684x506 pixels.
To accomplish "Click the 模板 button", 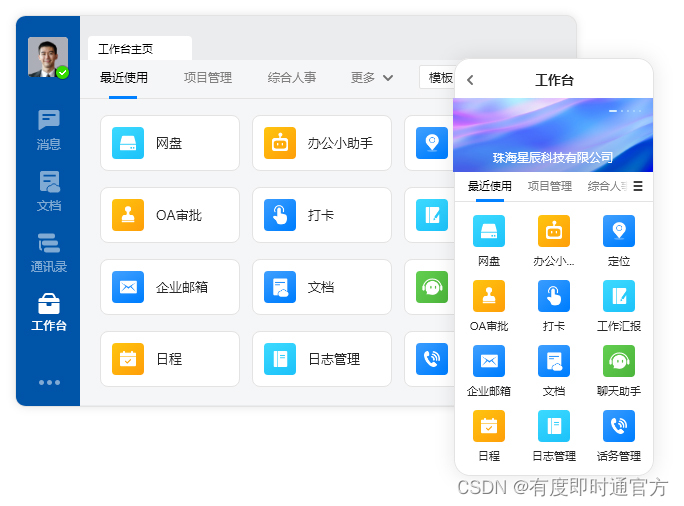I will 437,78.
